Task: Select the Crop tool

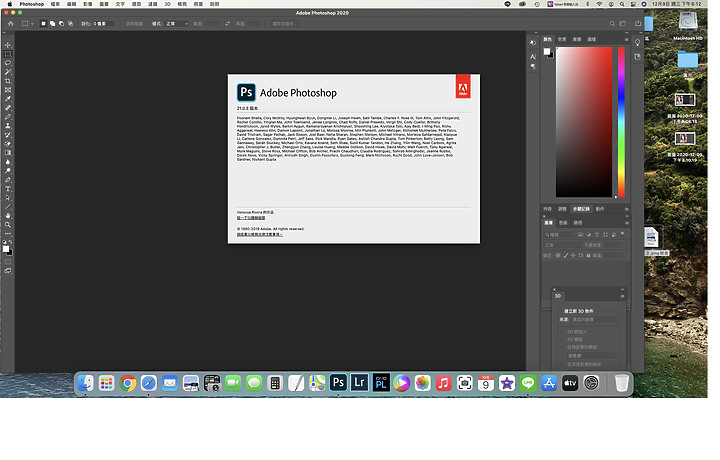Action: [x=8, y=81]
